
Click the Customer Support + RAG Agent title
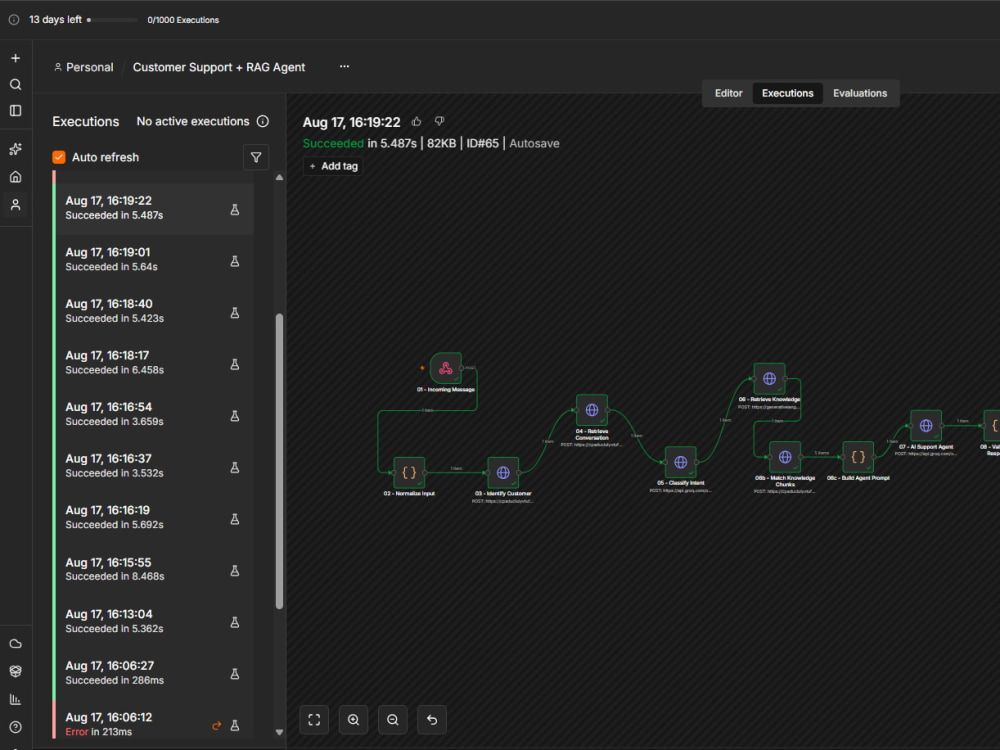pos(219,67)
